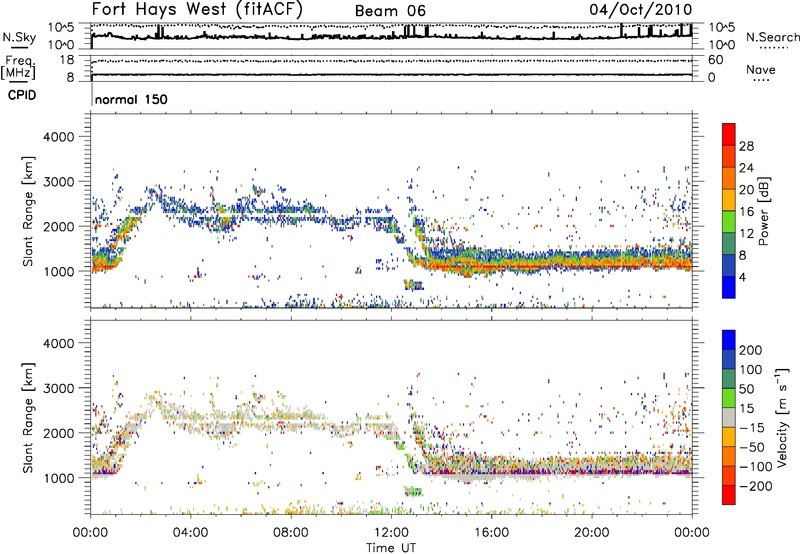Image resolution: width=800 pixels, height=554 pixels.
Task: Click the 'Time UT' axis label
Action: (391, 548)
